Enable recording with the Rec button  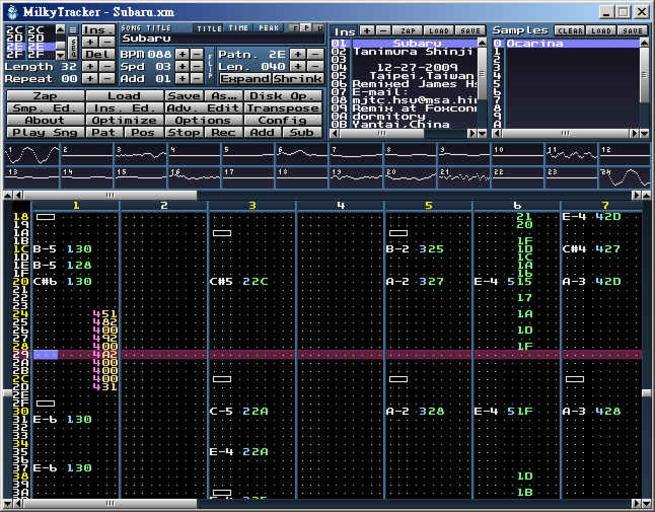tap(223, 132)
